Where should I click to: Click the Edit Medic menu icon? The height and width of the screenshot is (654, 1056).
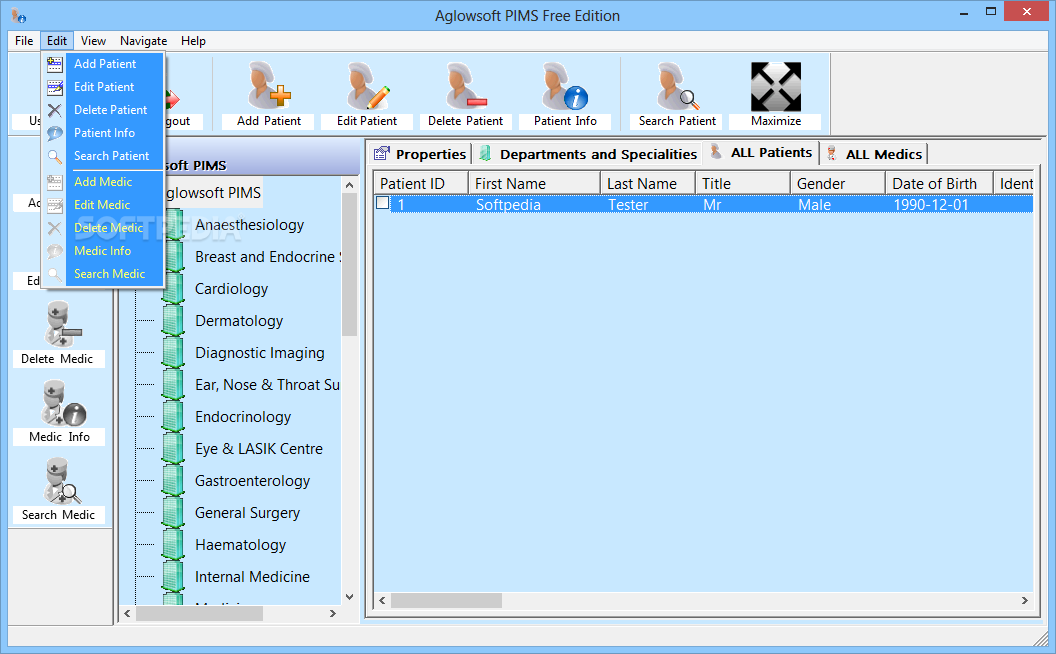click(55, 205)
